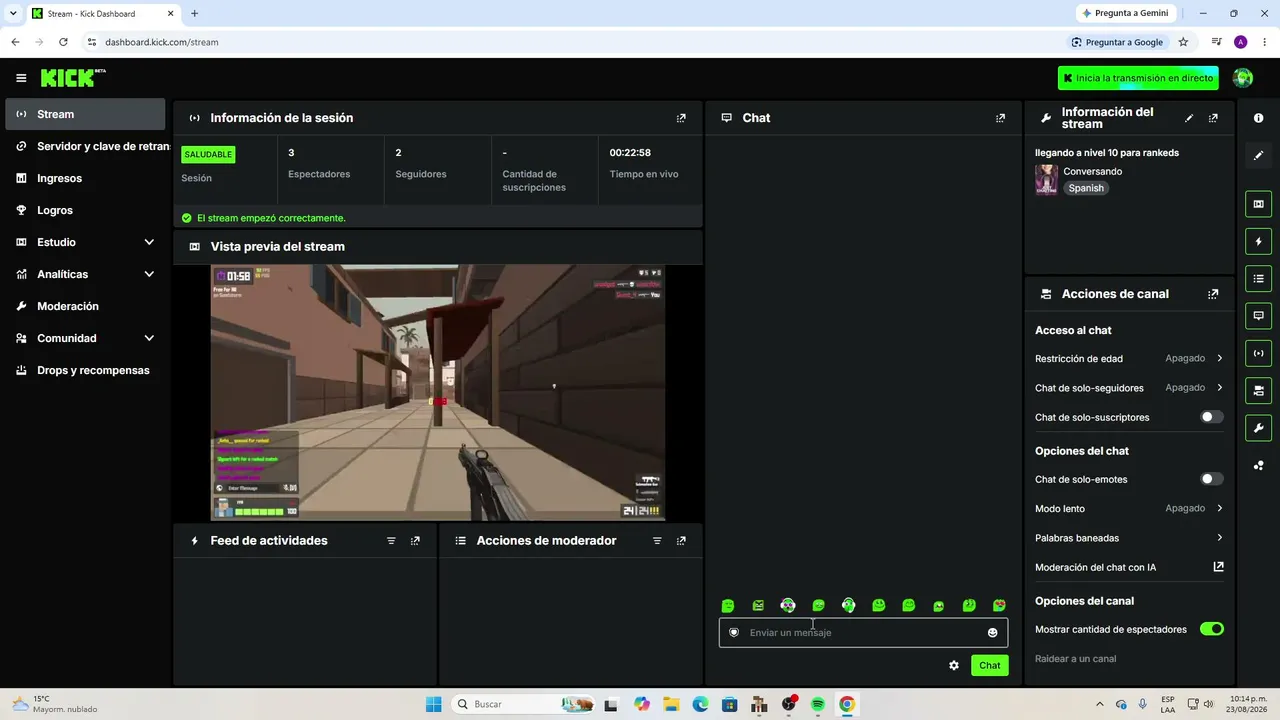This screenshot has width=1280, height=720.
Task: Open Microsoft Edge from the taskbar
Action: pos(700,704)
